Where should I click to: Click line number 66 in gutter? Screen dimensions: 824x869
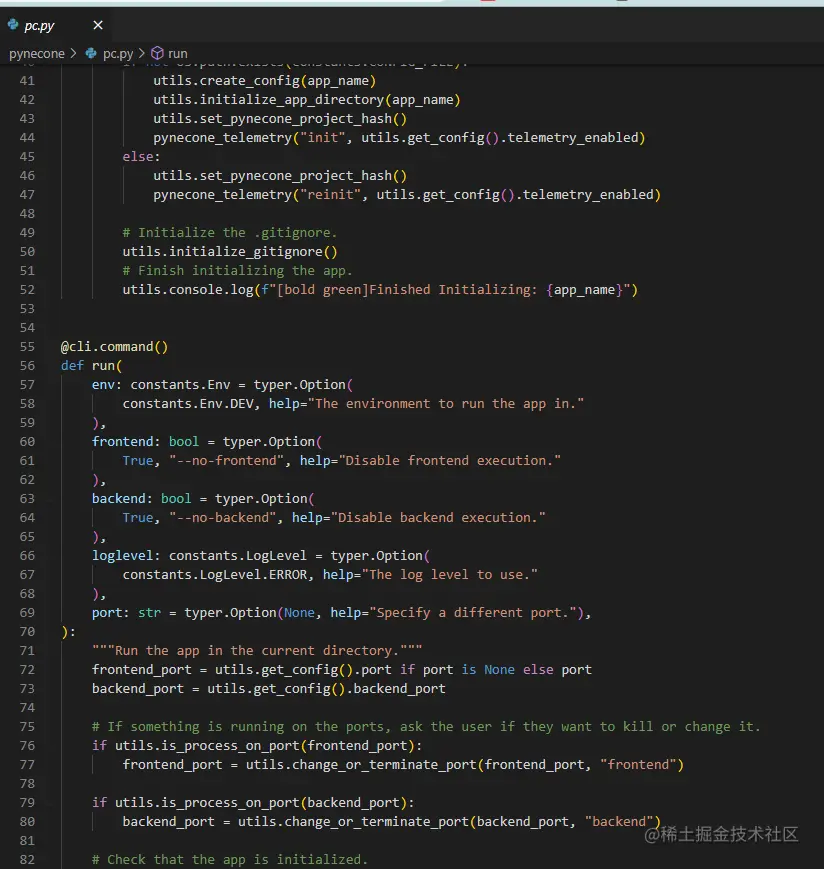pyautogui.click(x=27, y=556)
